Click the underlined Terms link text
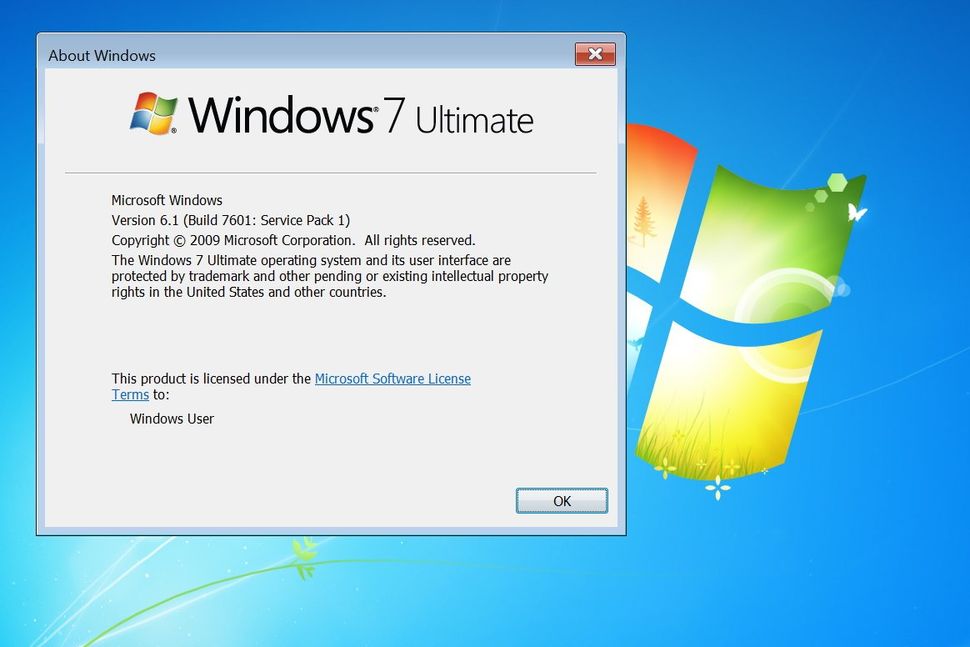The width and height of the screenshot is (970, 647). pos(130,394)
